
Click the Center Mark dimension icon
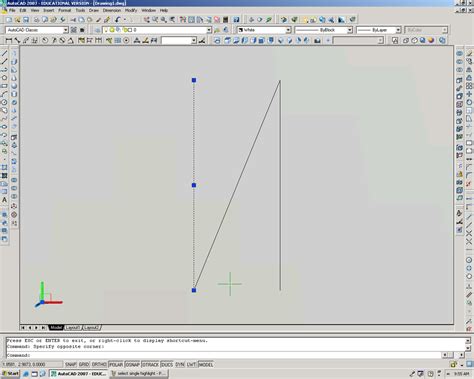tap(126, 41)
